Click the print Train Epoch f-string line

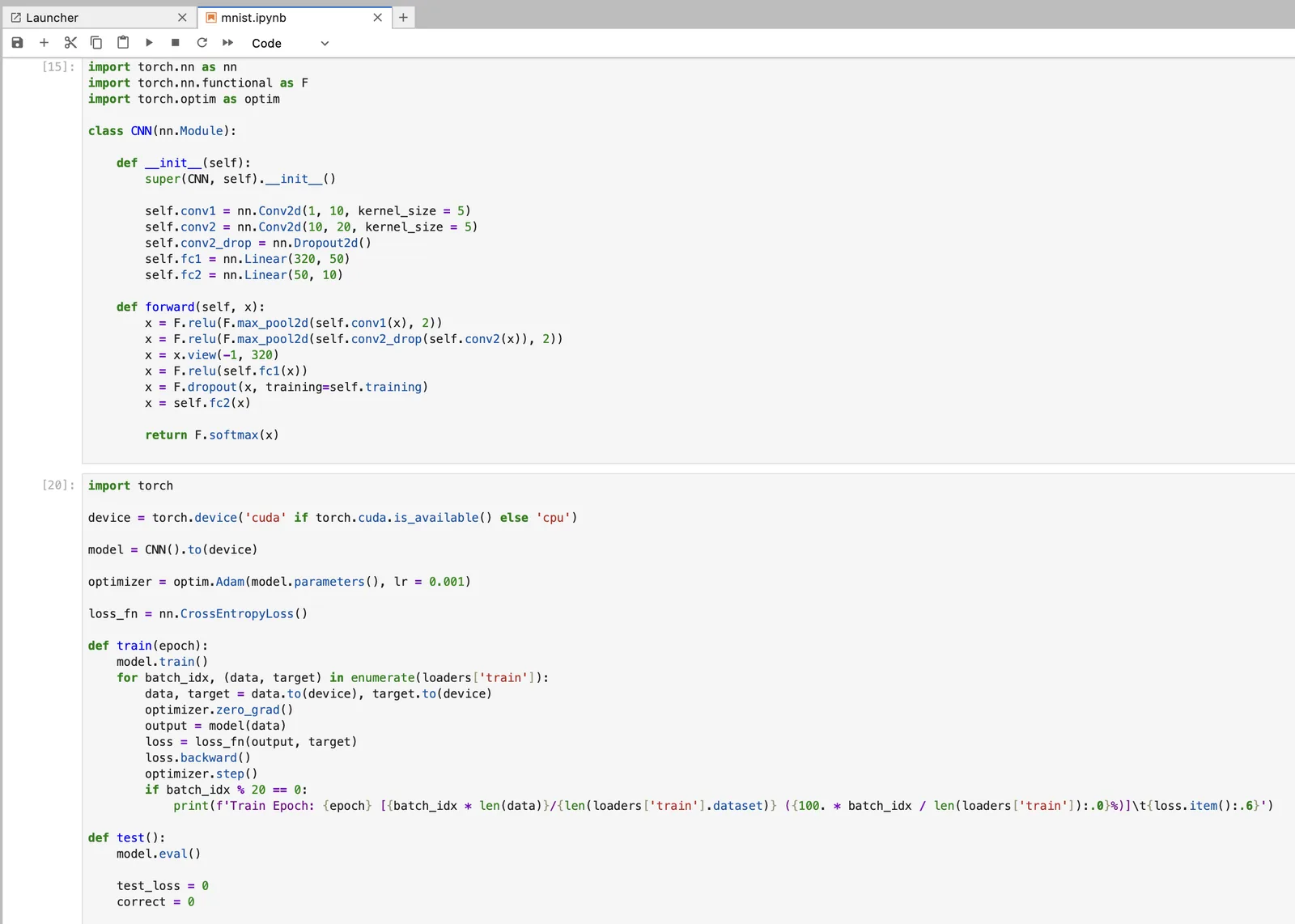pos(724,806)
